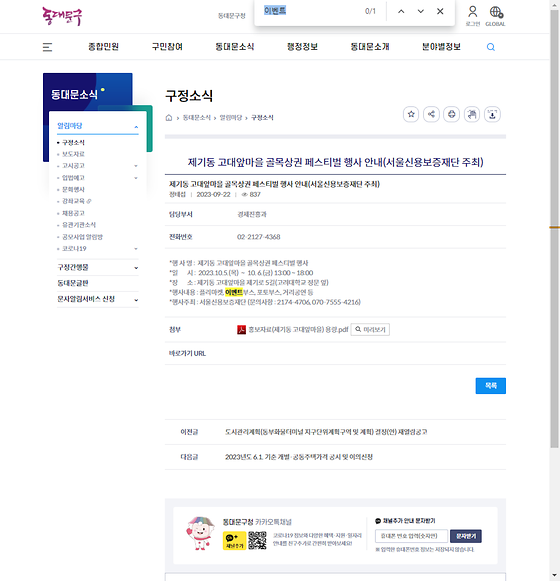Click the vertical page scrollbar thumb
560x581 pixels.
[554, 228]
